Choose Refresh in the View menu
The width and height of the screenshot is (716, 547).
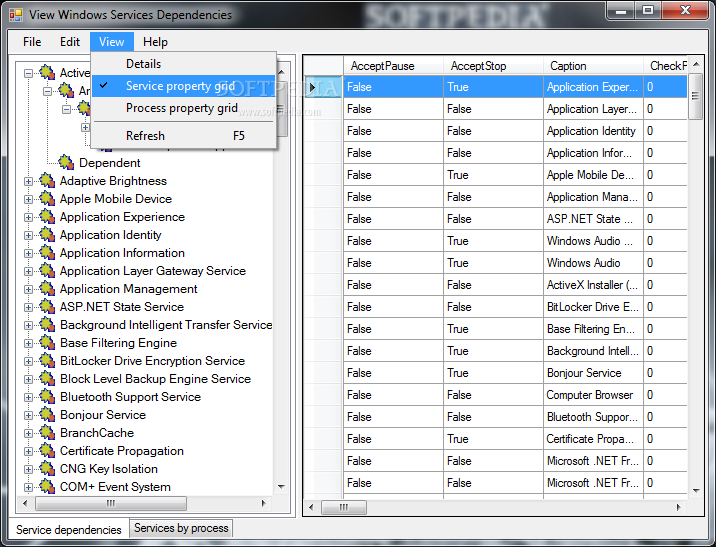point(184,136)
